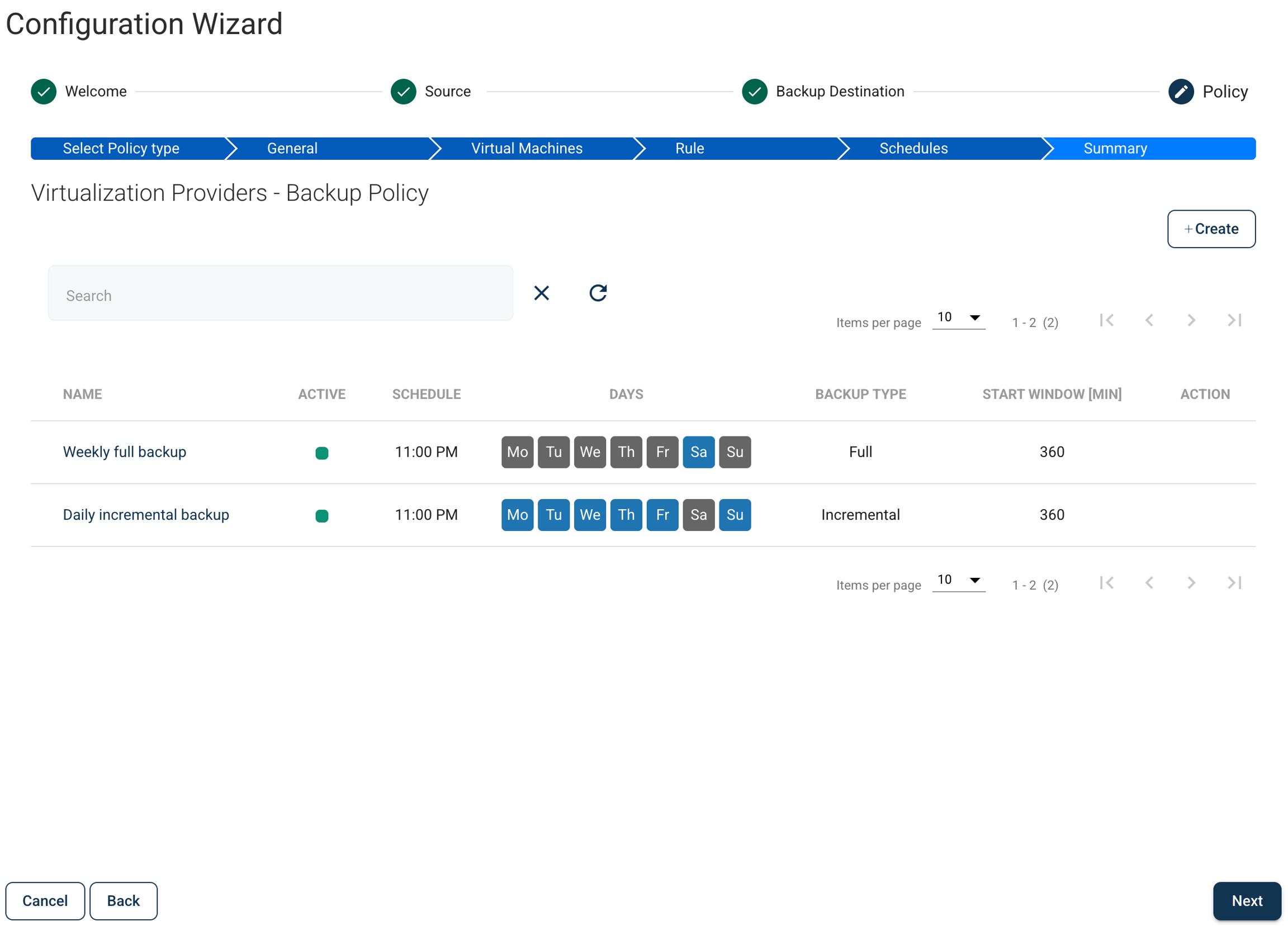Click the Create button

(1211, 229)
